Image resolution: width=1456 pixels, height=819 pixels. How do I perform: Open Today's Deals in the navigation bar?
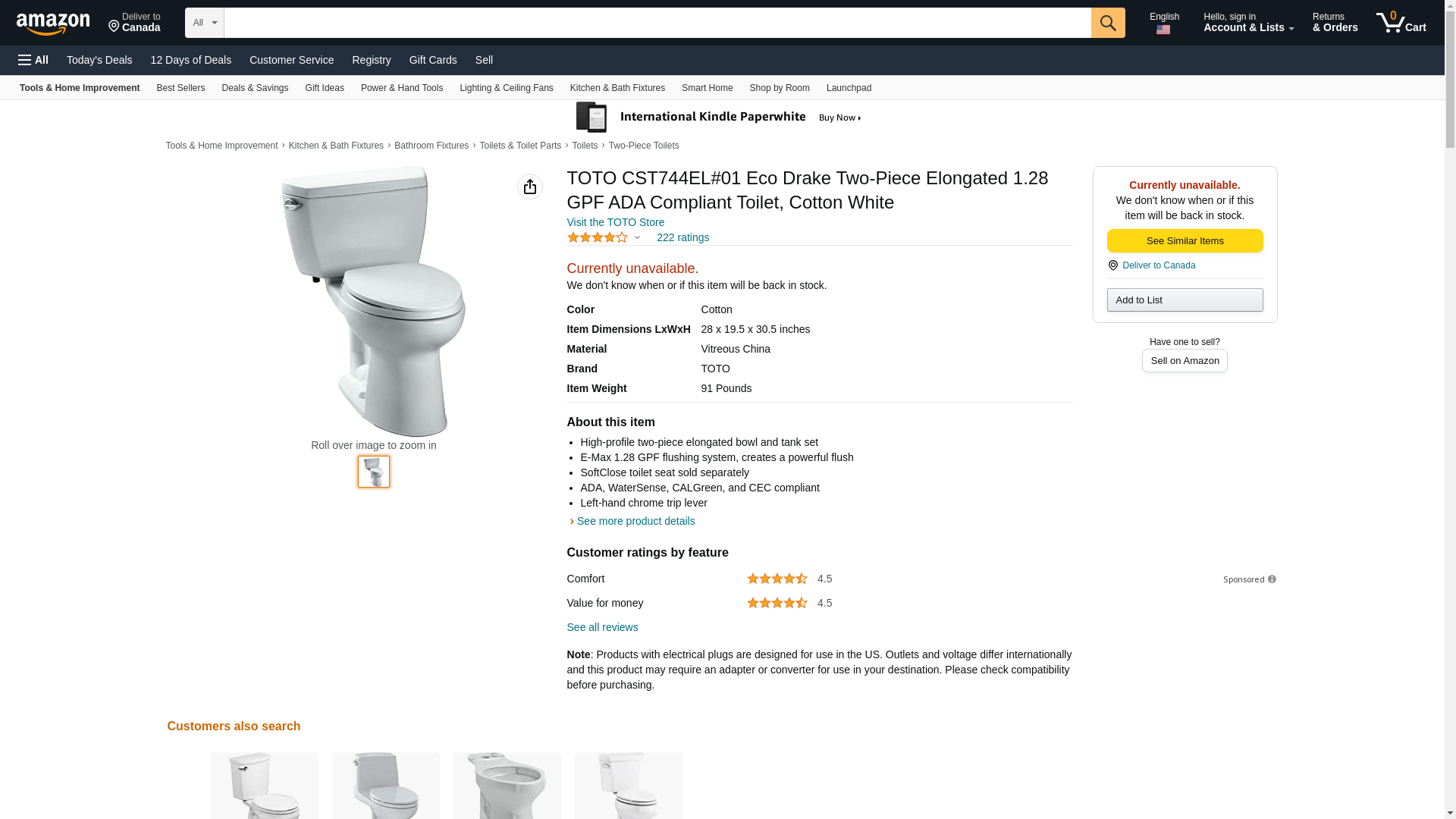pyautogui.click(x=99, y=60)
